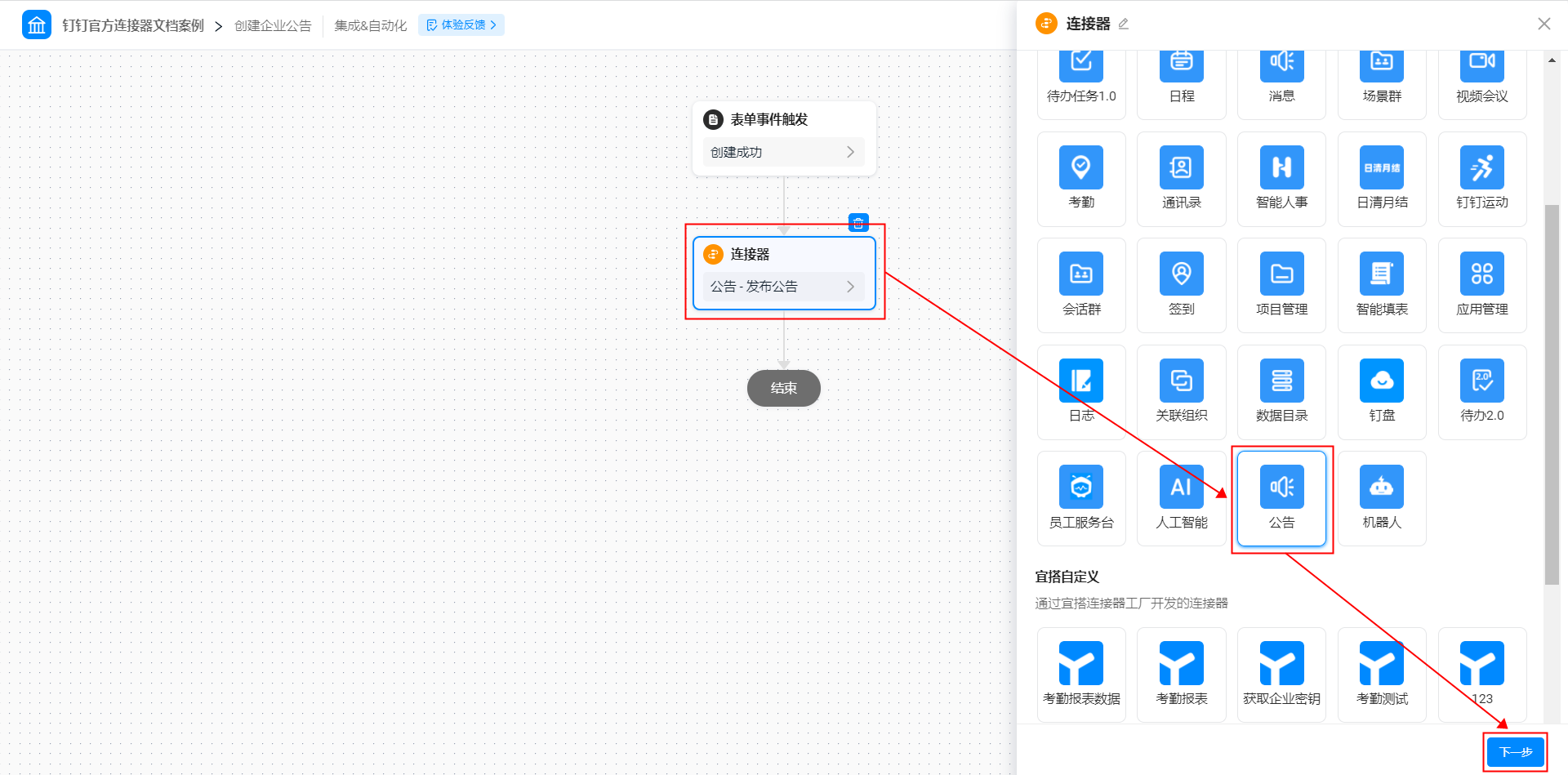The height and width of the screenshot is (775, 1568).
Task: Pick the 关联组织 connector
Action: click(x=1181, y=392)
